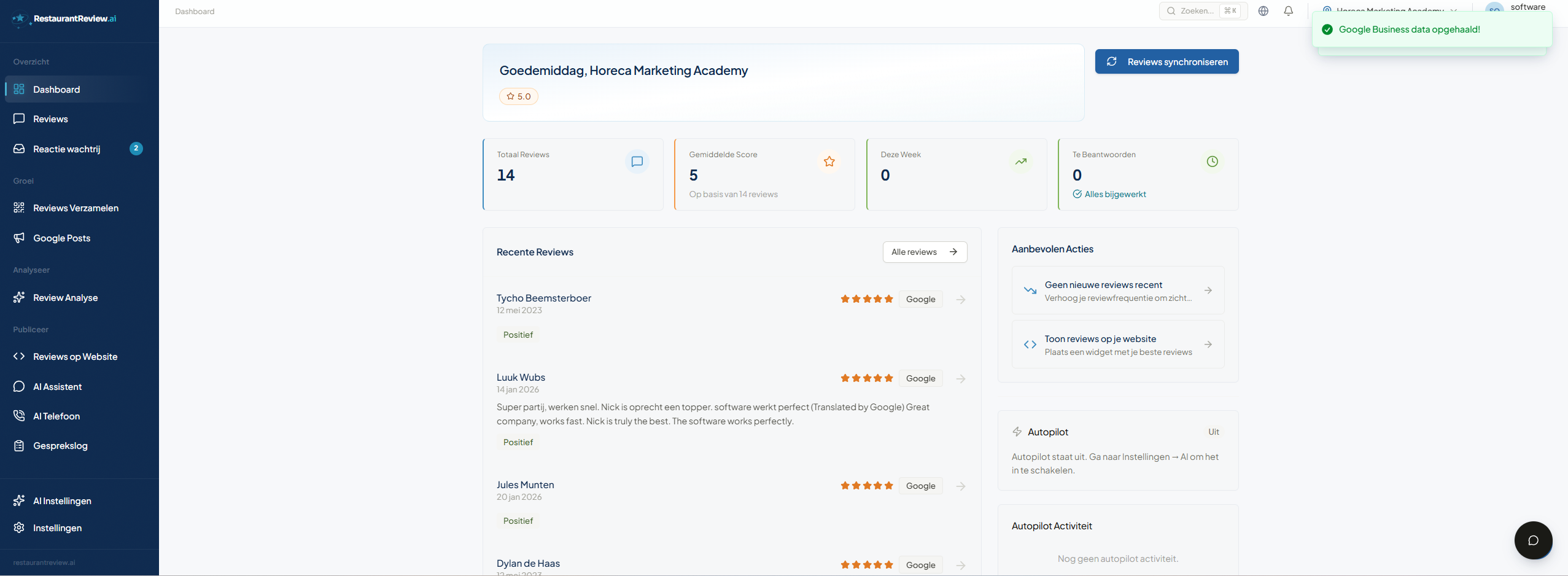Viewport: 1568px width, 576px height.
Task: Open Reviews from the sidebar menu
Action: pos(50,119)
